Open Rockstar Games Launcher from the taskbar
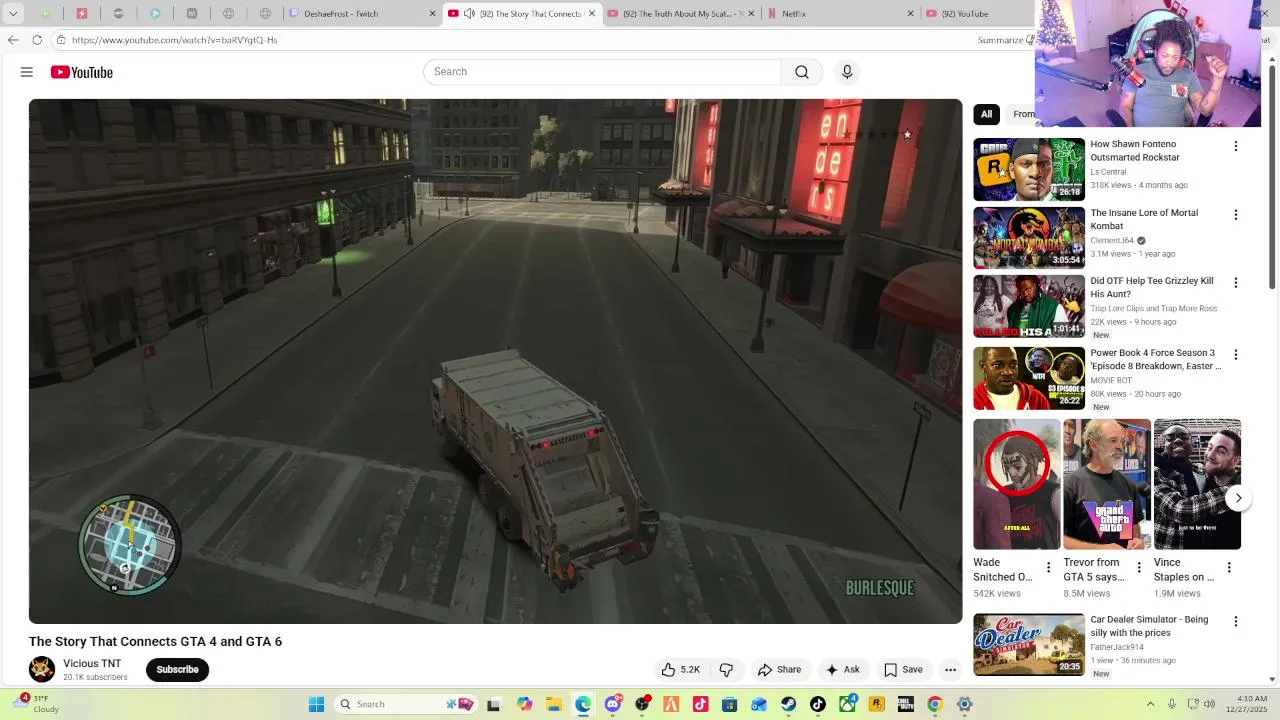 [x=876, y=704]
